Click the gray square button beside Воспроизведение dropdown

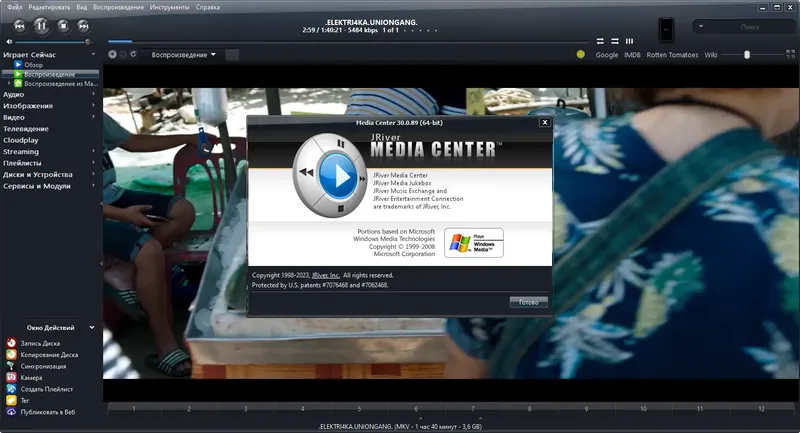coord(232,55)
